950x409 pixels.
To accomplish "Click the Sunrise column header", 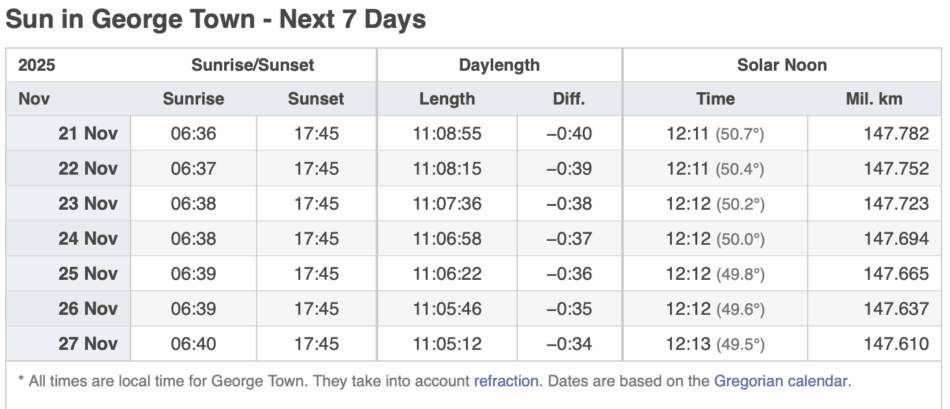I will [193, 99].
